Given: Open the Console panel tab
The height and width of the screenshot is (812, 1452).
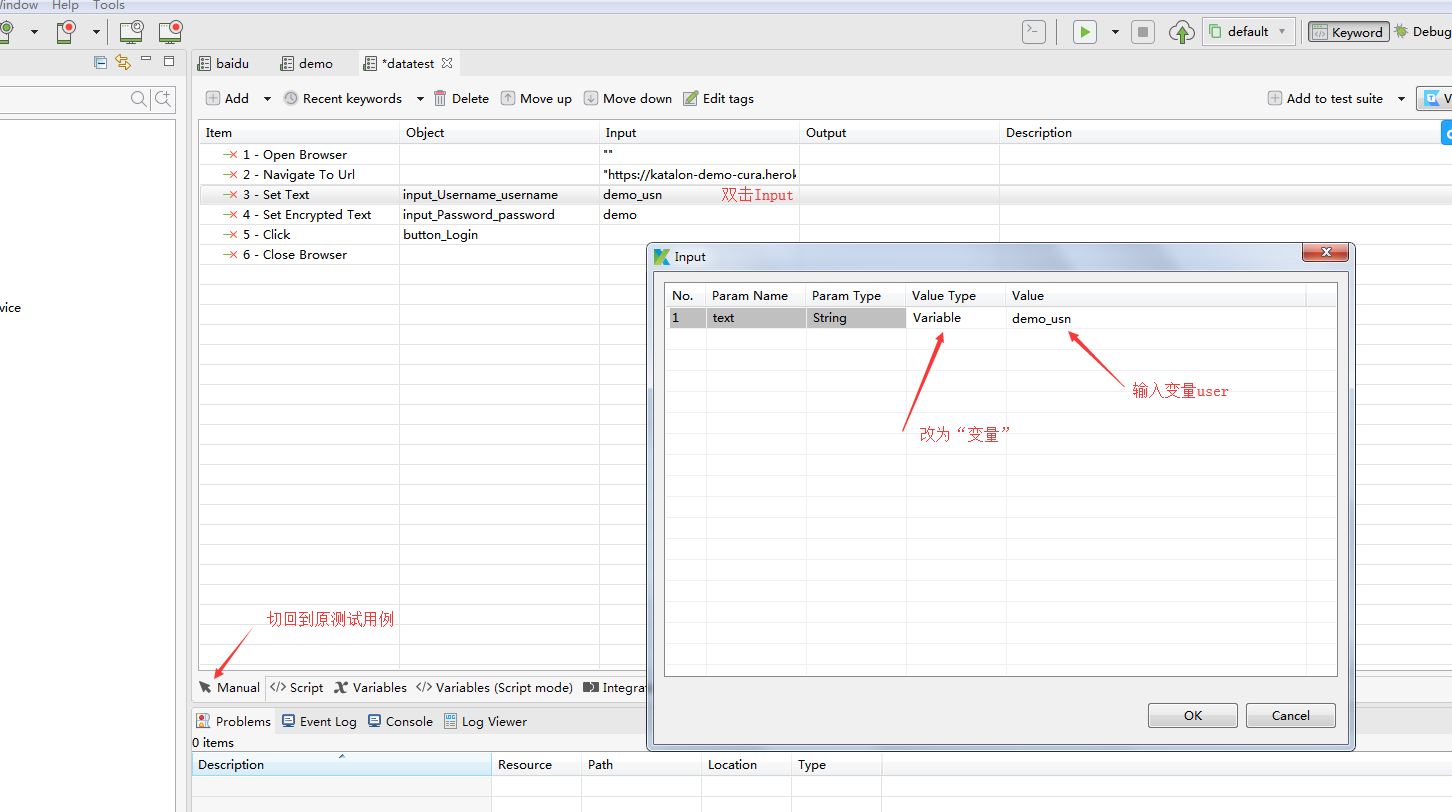Looking at the screenshot, I should (400, 721).
